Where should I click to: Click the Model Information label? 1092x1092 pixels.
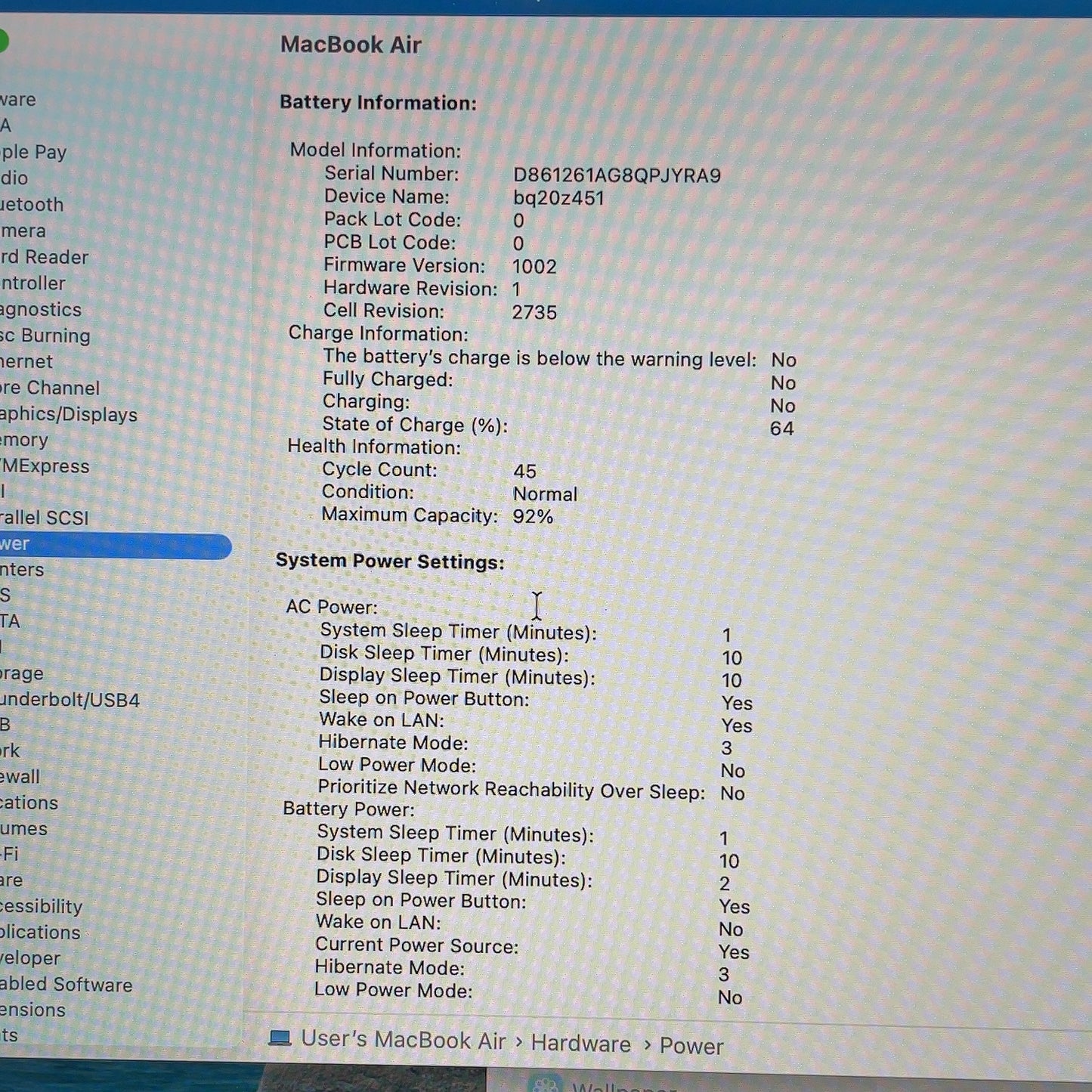pyautogui.click(x=376, y=150)
